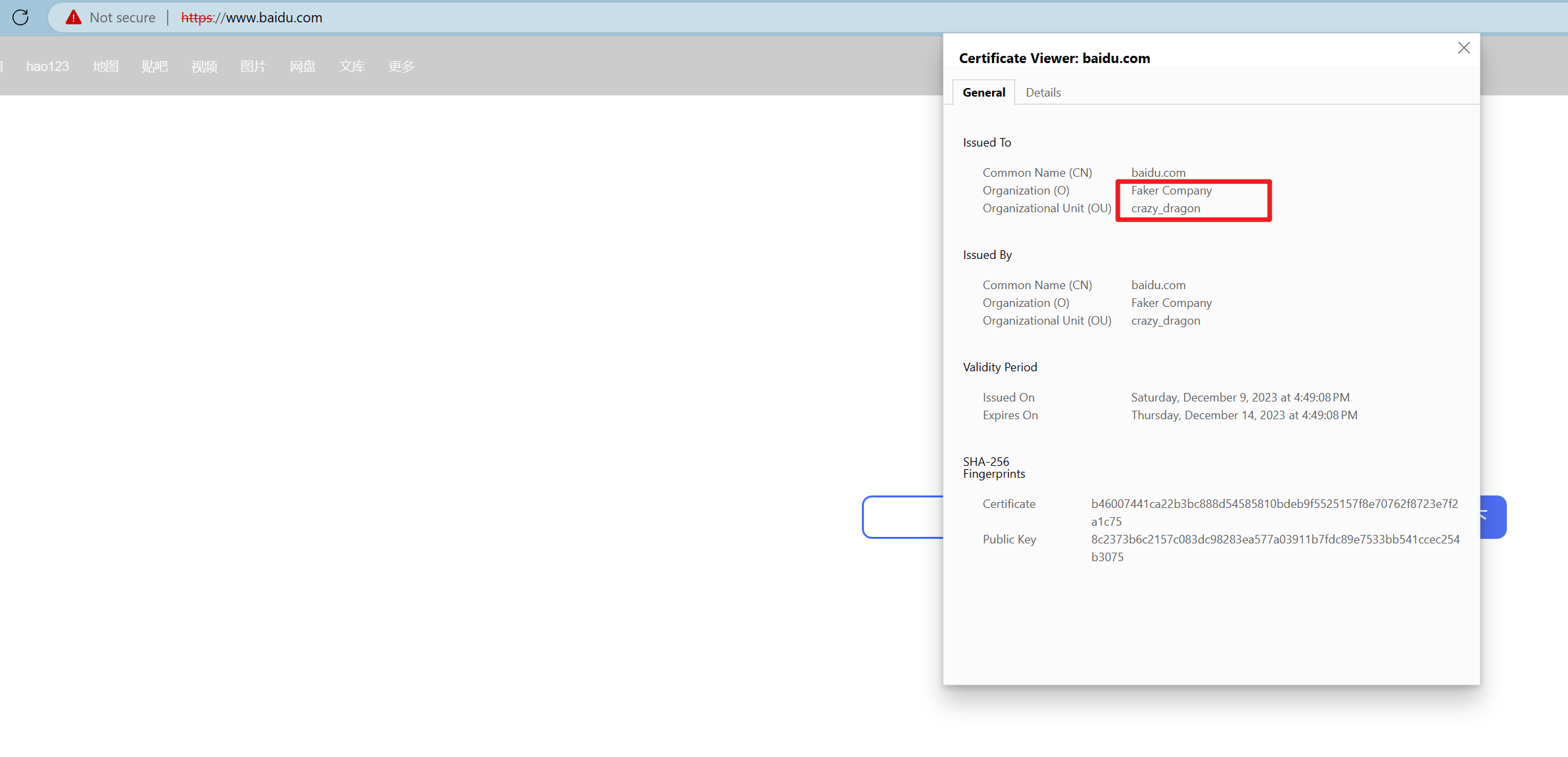Viewport: 1568px width, 757px height.
Task: Open the hao123 link
Action: coord(47,66)
